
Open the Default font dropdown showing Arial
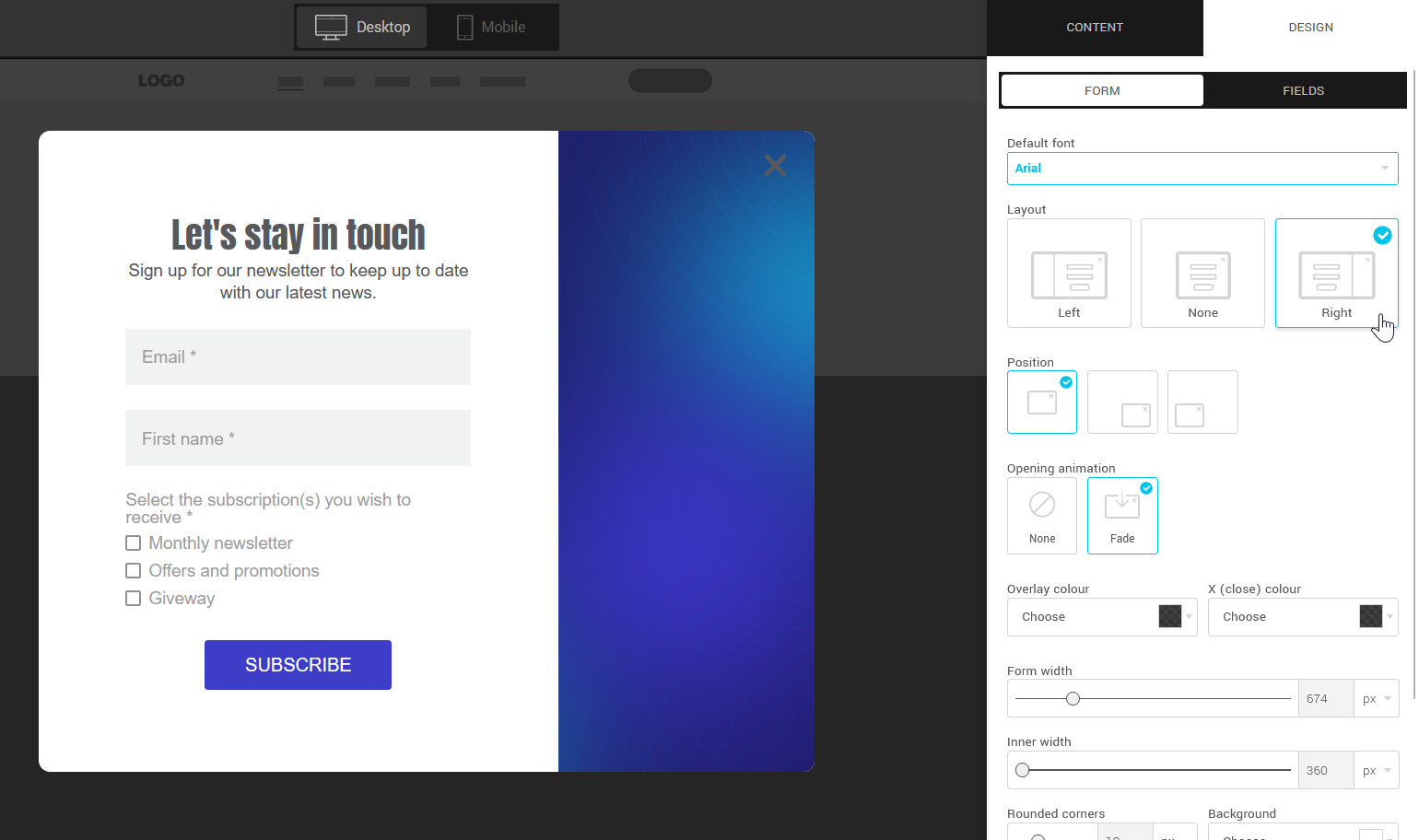1202,168
